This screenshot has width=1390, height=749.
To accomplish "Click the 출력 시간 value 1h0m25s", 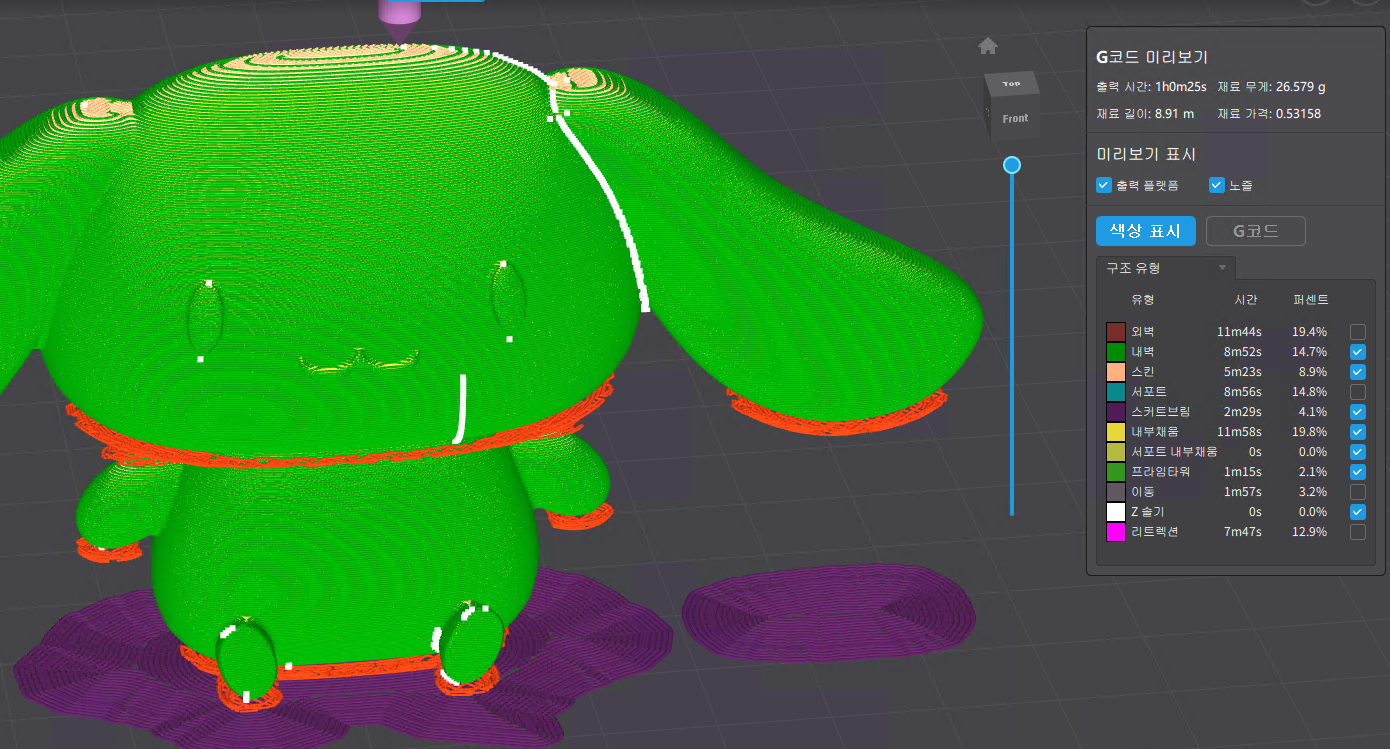I will [x=1182, y=87].
